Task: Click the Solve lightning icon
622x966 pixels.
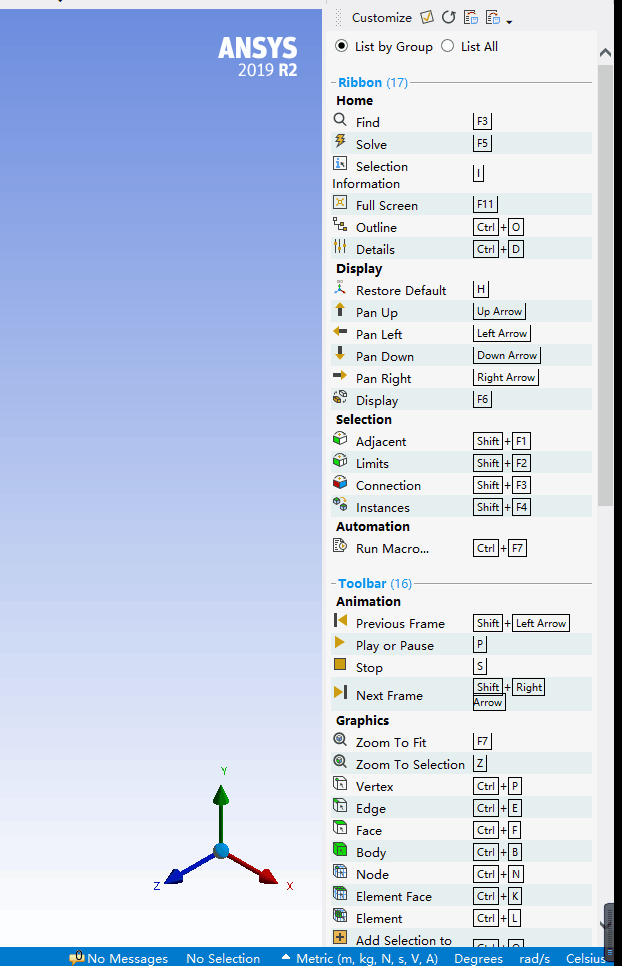Action: coord(340,142)
